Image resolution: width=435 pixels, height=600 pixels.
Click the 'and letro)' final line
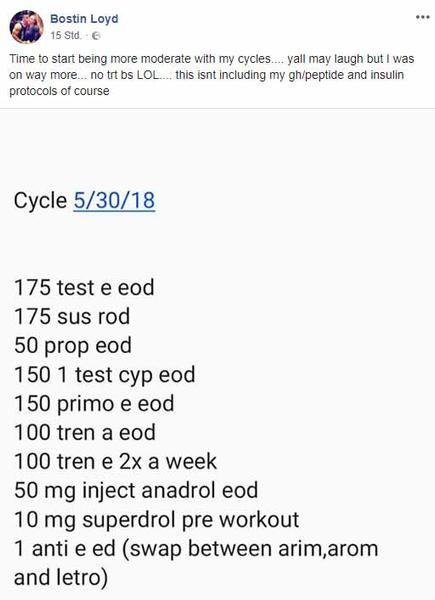[x=61, y=578]
